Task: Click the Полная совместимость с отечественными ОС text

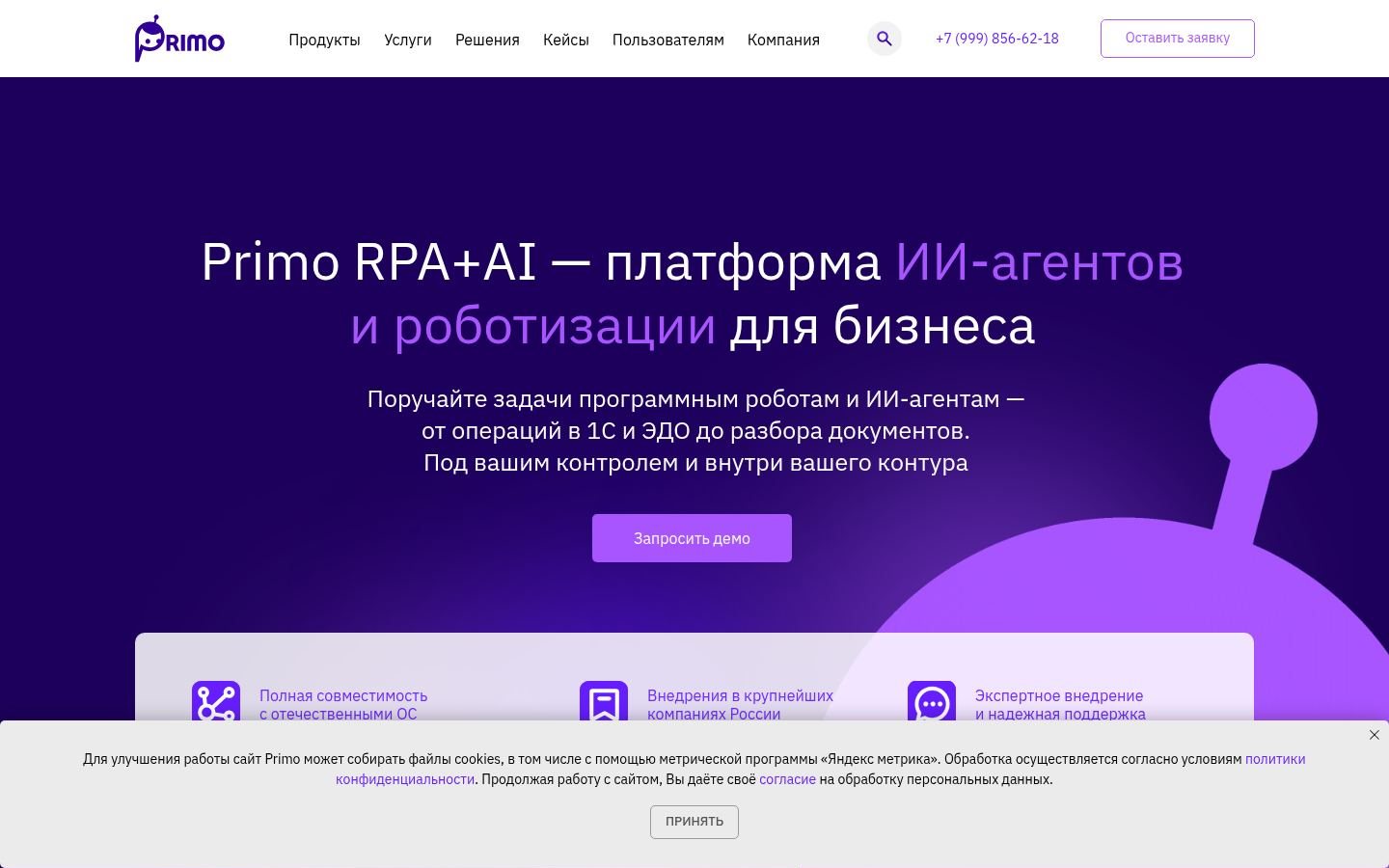Action: click(x=343, y=705)
